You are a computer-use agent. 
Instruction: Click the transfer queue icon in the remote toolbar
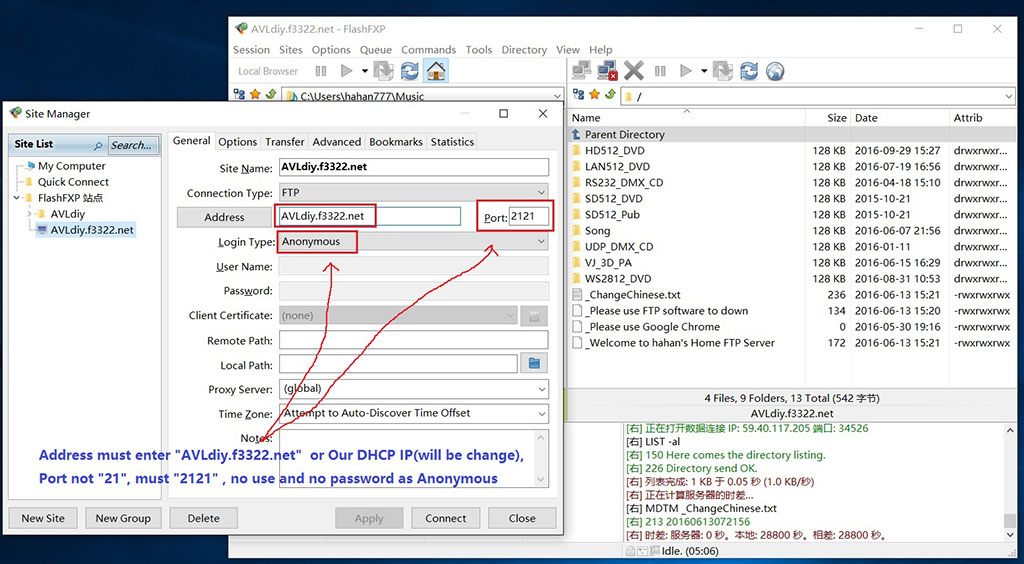click(x=723, y=70)
